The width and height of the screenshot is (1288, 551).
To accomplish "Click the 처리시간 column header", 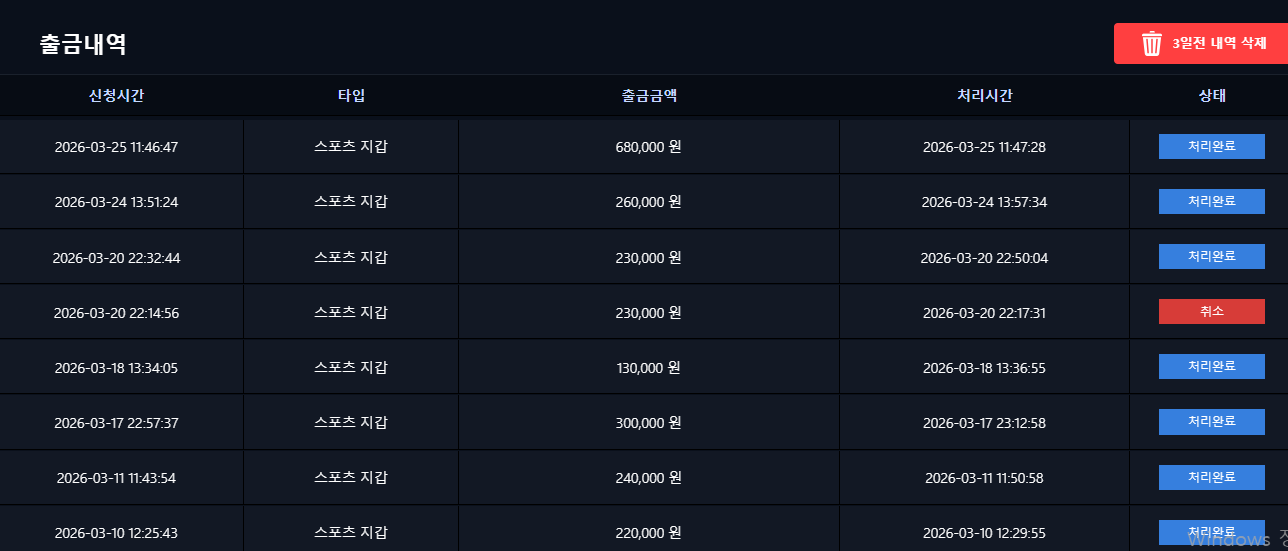I will click(x=984, y=96).
